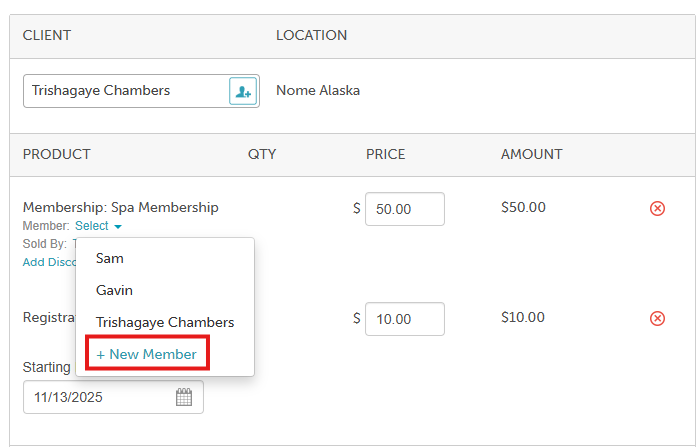Focus the 50.00 price field
Viewport: 699px width, 447px height.
point(404,209)
